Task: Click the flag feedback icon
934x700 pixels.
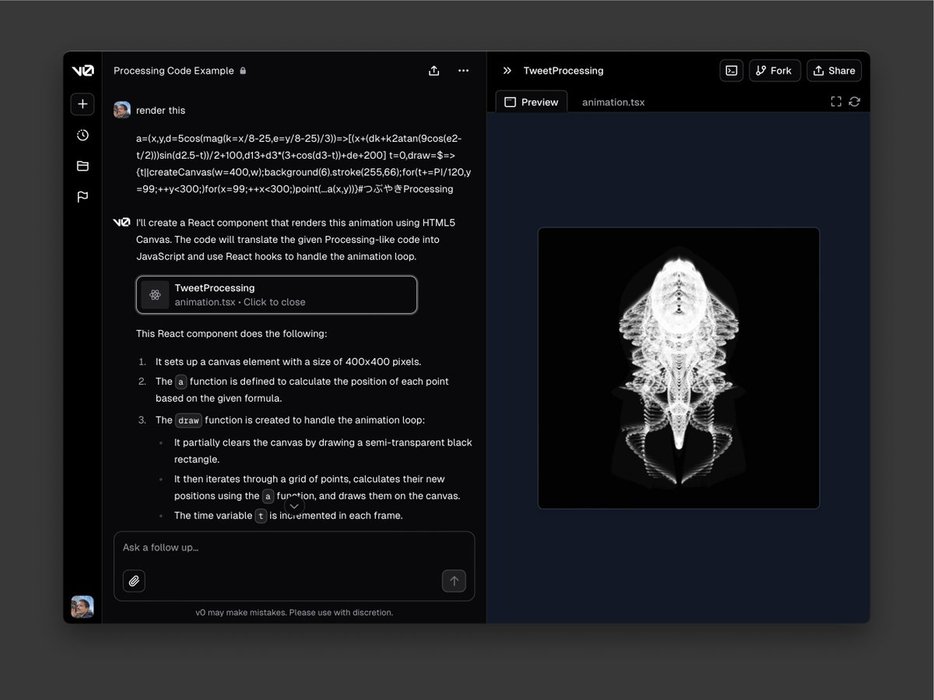Action: pos(82,197)
